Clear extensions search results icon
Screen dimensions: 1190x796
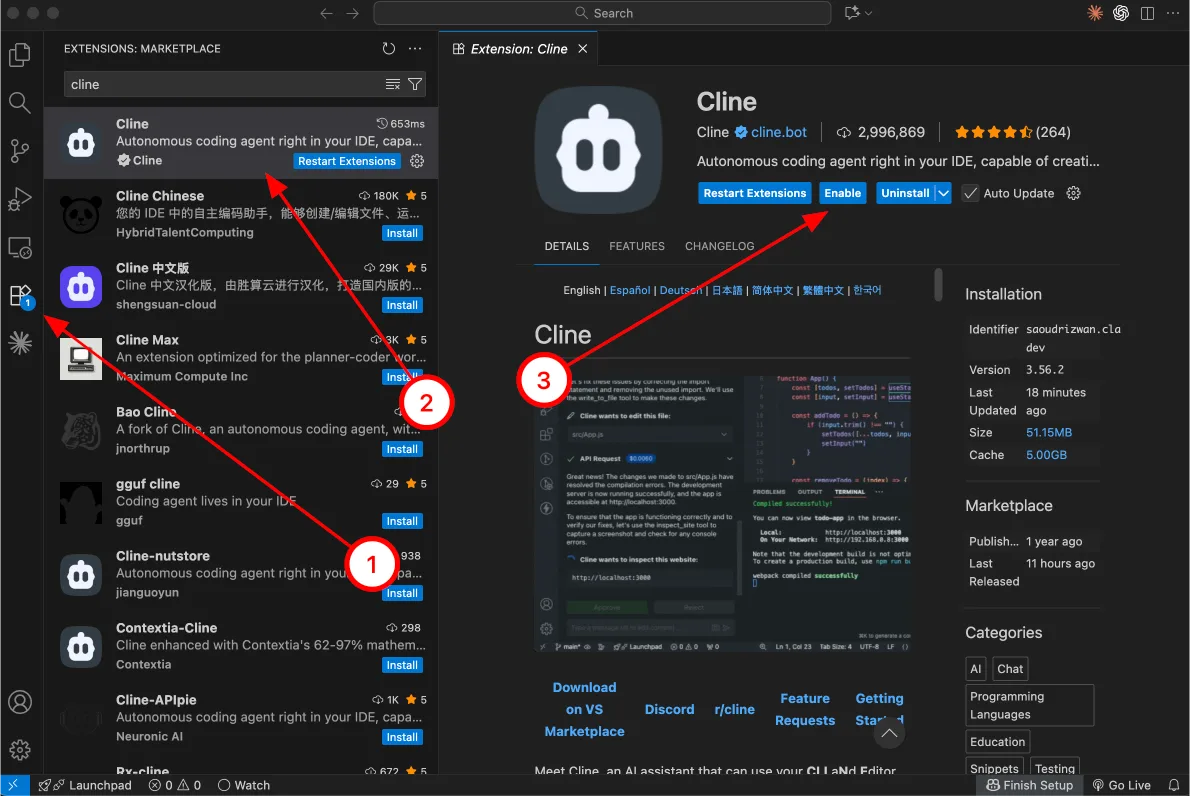coord(393,84)
